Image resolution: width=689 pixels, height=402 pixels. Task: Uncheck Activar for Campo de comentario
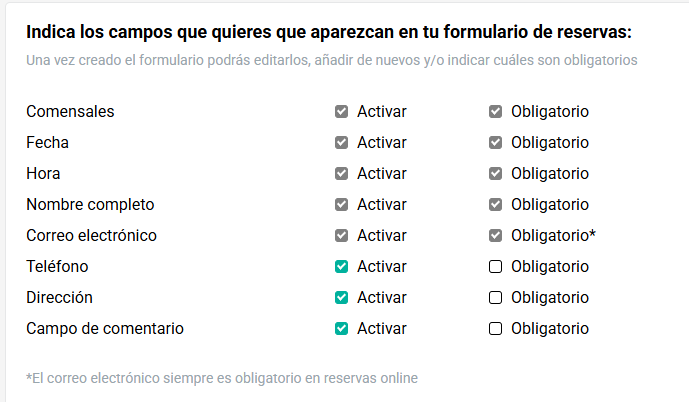341,329
